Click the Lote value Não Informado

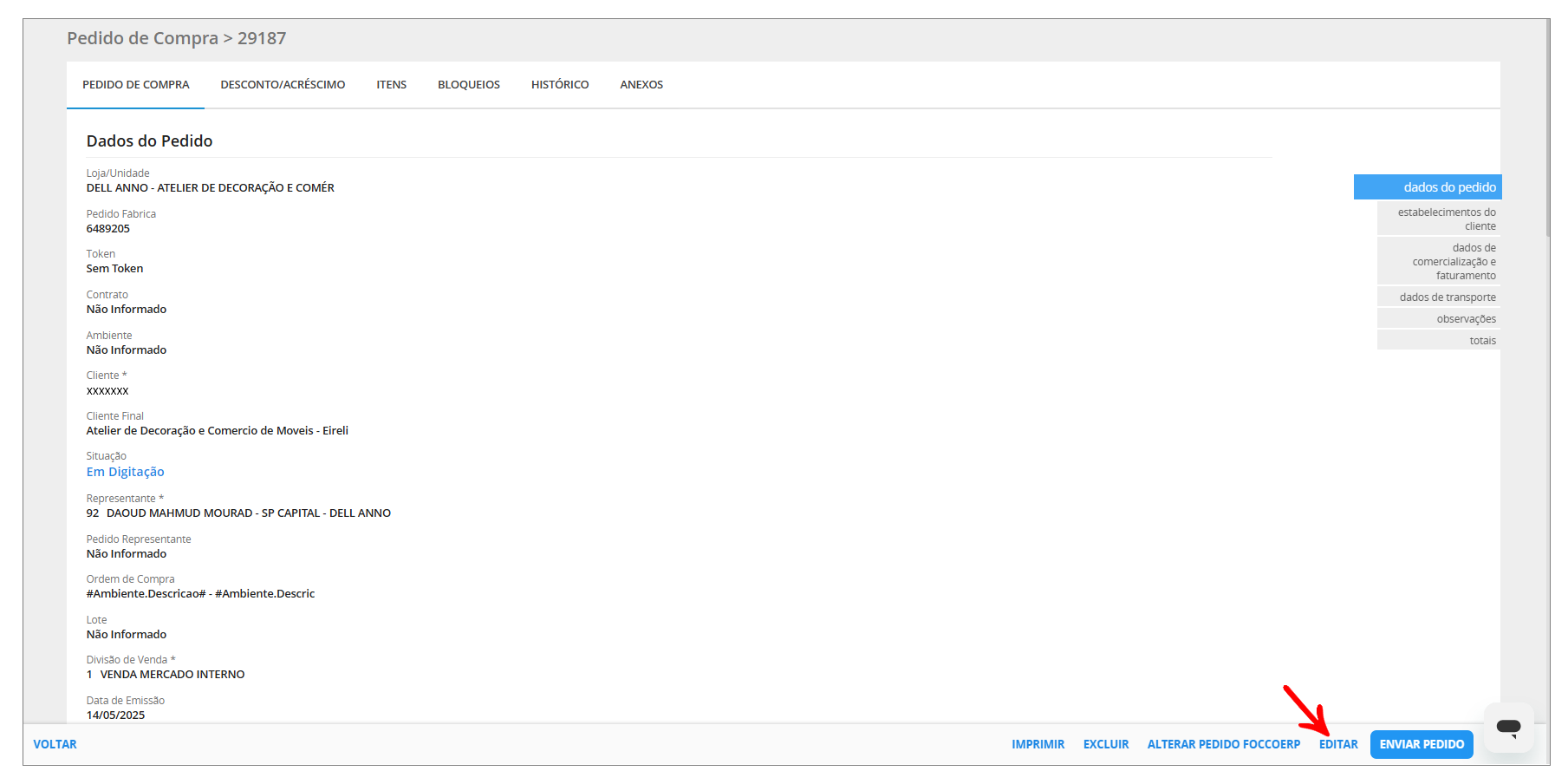[x=127, y=635]
